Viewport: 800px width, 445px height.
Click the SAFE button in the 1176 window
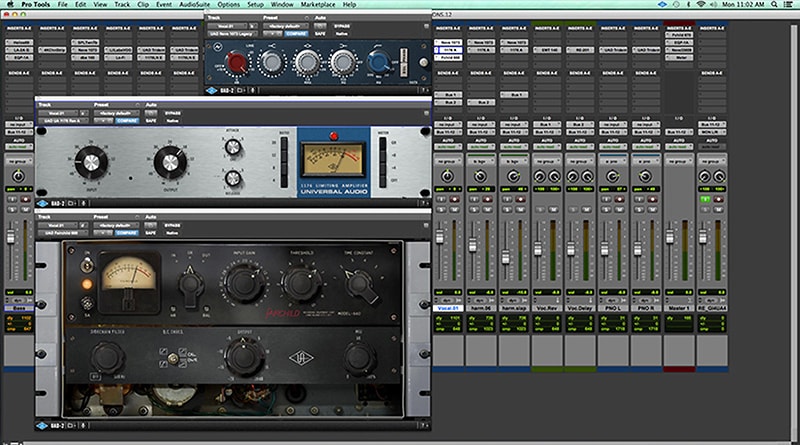(x=151, y=121)
